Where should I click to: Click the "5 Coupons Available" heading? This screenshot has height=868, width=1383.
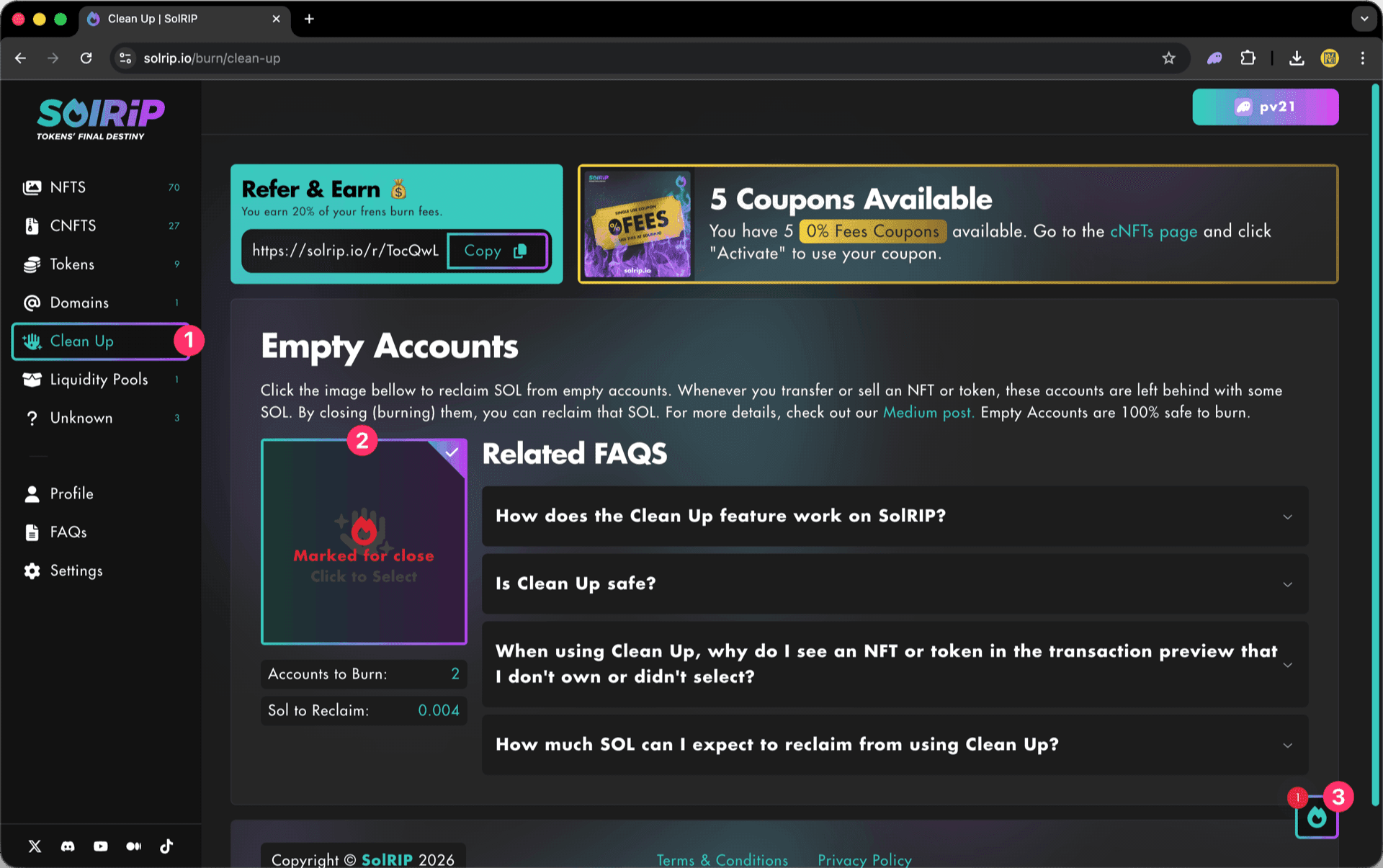coord(851,199)
